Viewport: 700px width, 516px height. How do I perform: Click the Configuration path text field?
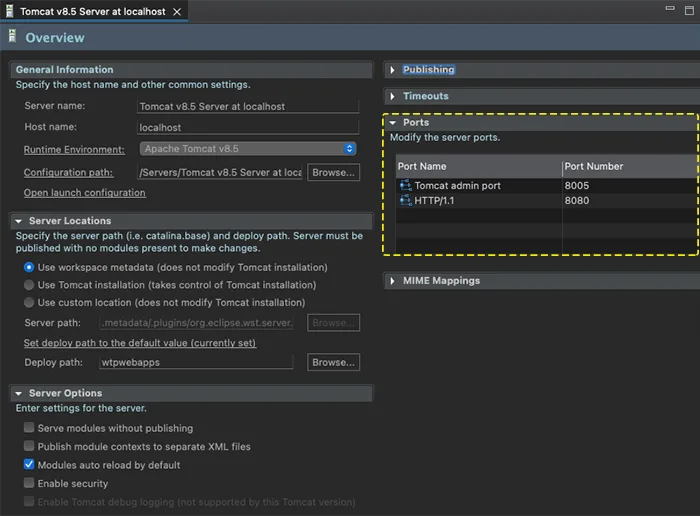[x=220, y=172]
